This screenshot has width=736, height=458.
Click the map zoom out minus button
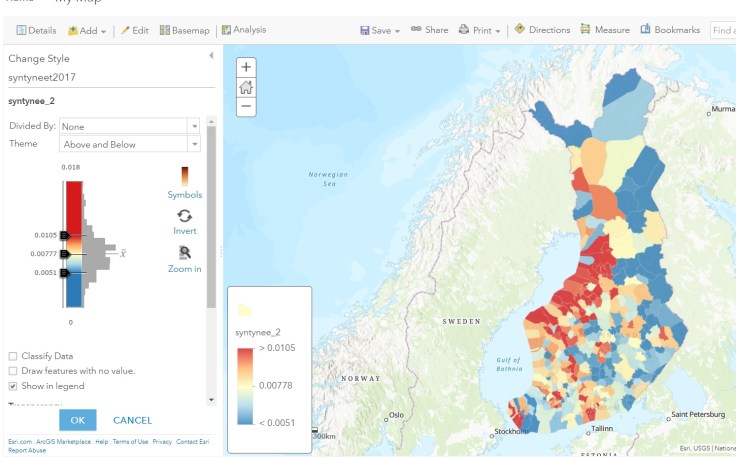[x=247, y=106]
